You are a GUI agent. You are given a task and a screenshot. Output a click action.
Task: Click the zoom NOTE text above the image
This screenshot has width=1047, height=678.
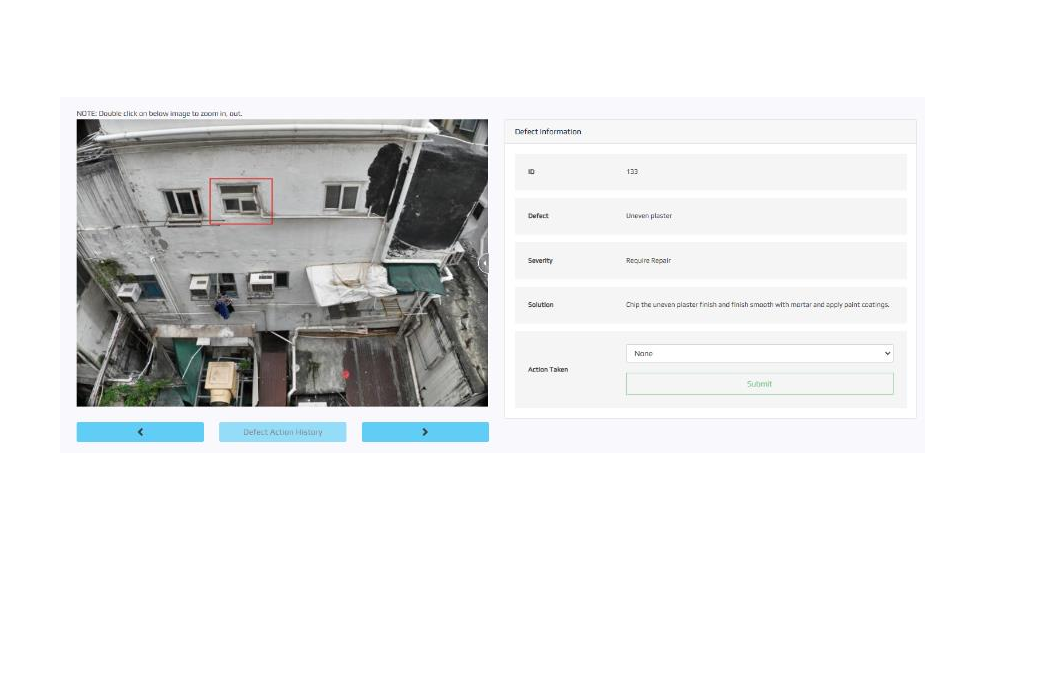[x=160, y=113]
